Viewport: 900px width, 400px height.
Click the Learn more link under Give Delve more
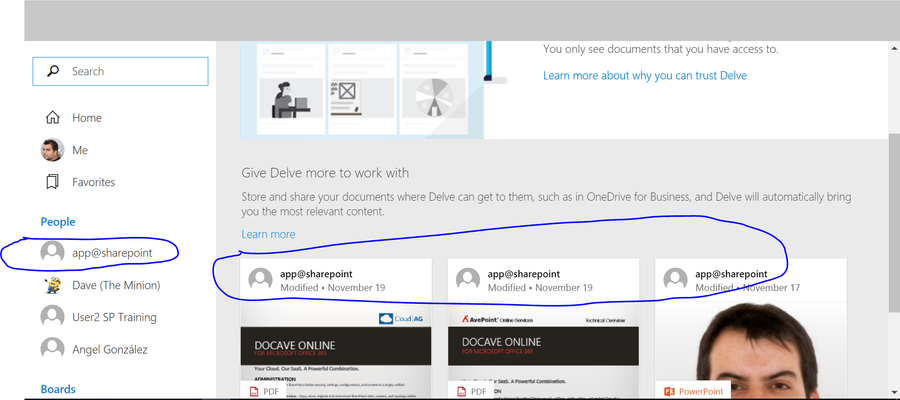point(268,234)
